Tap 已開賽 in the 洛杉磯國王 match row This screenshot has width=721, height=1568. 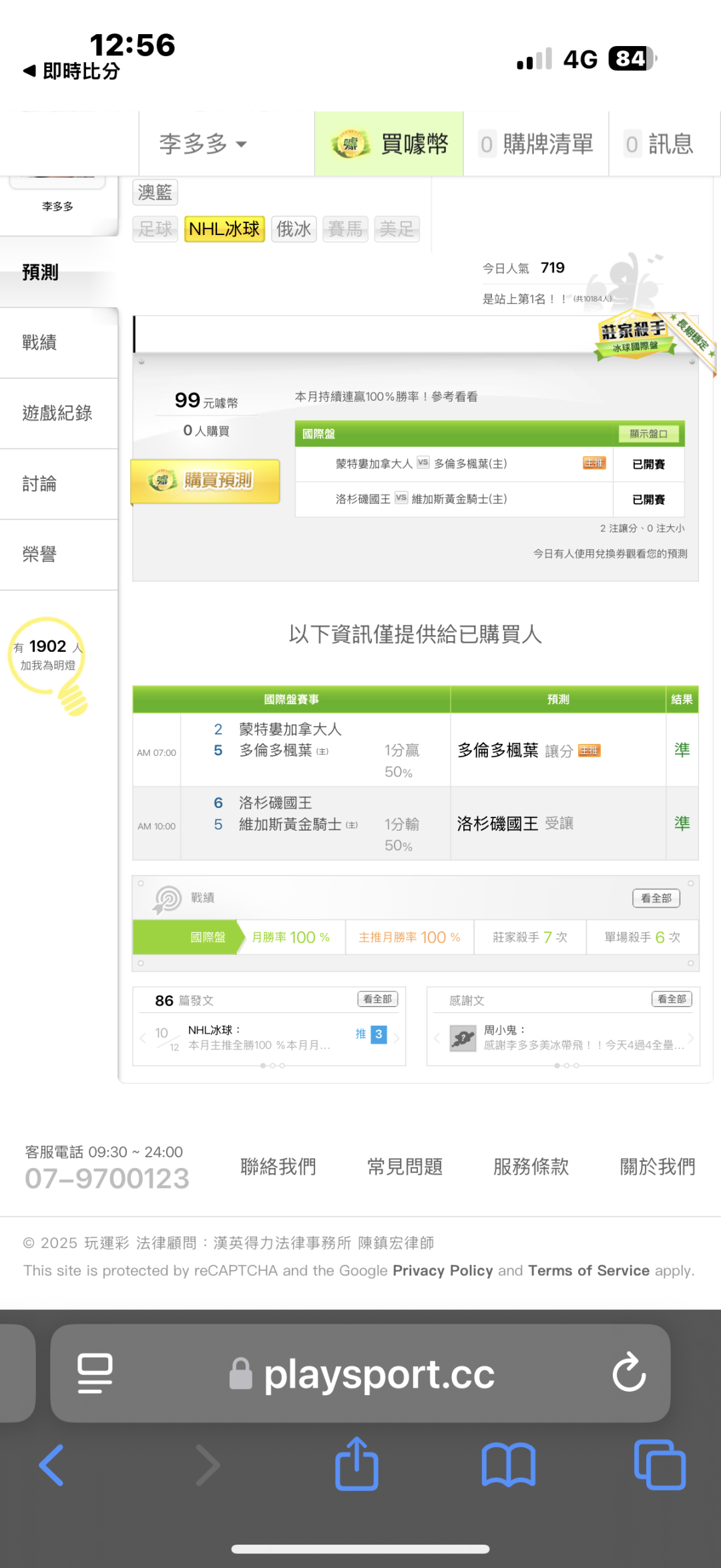pos(648,500)
